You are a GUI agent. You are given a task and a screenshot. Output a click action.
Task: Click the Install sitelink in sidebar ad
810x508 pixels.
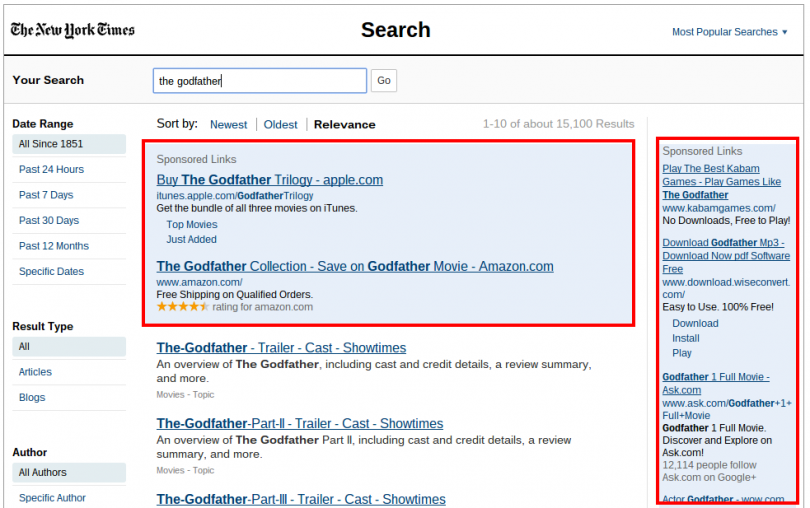tap(686, 338)
